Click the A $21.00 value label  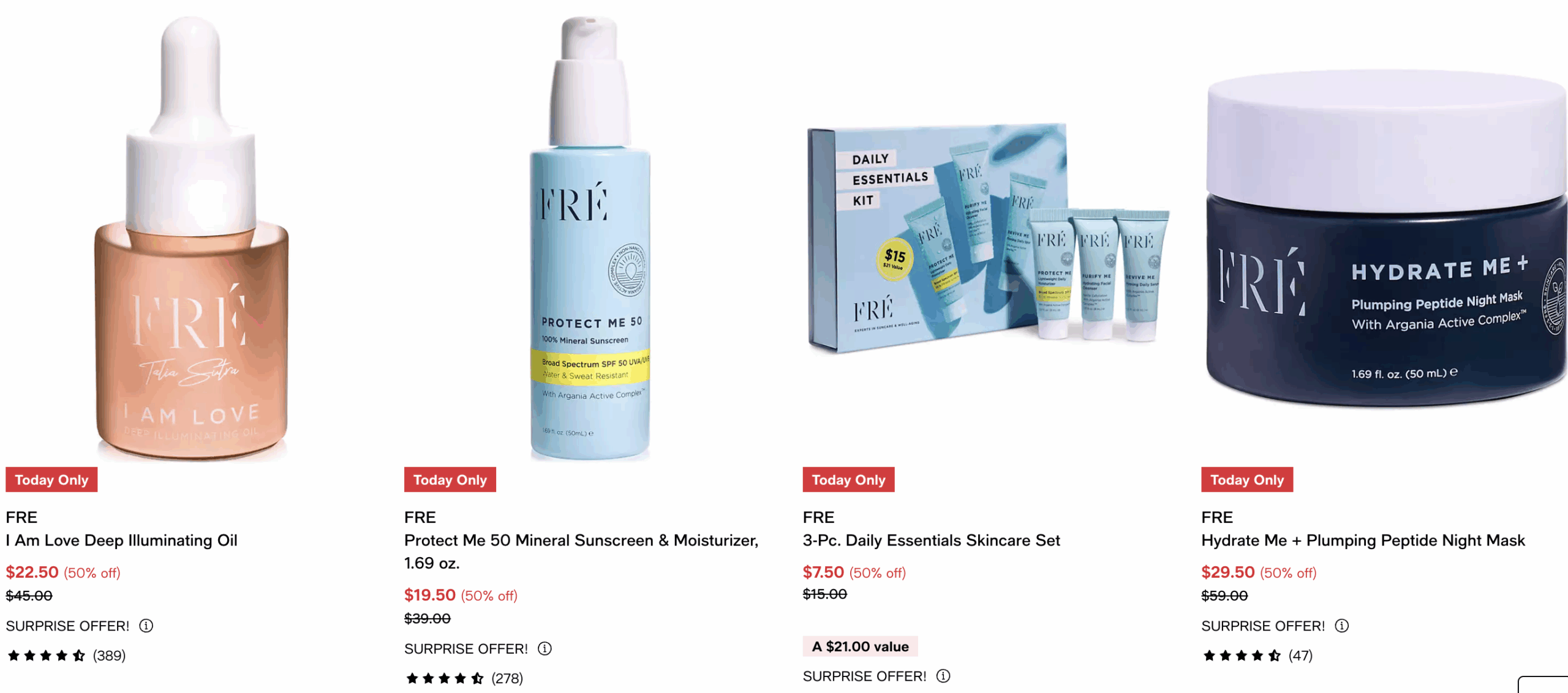(x=860, y=646)
